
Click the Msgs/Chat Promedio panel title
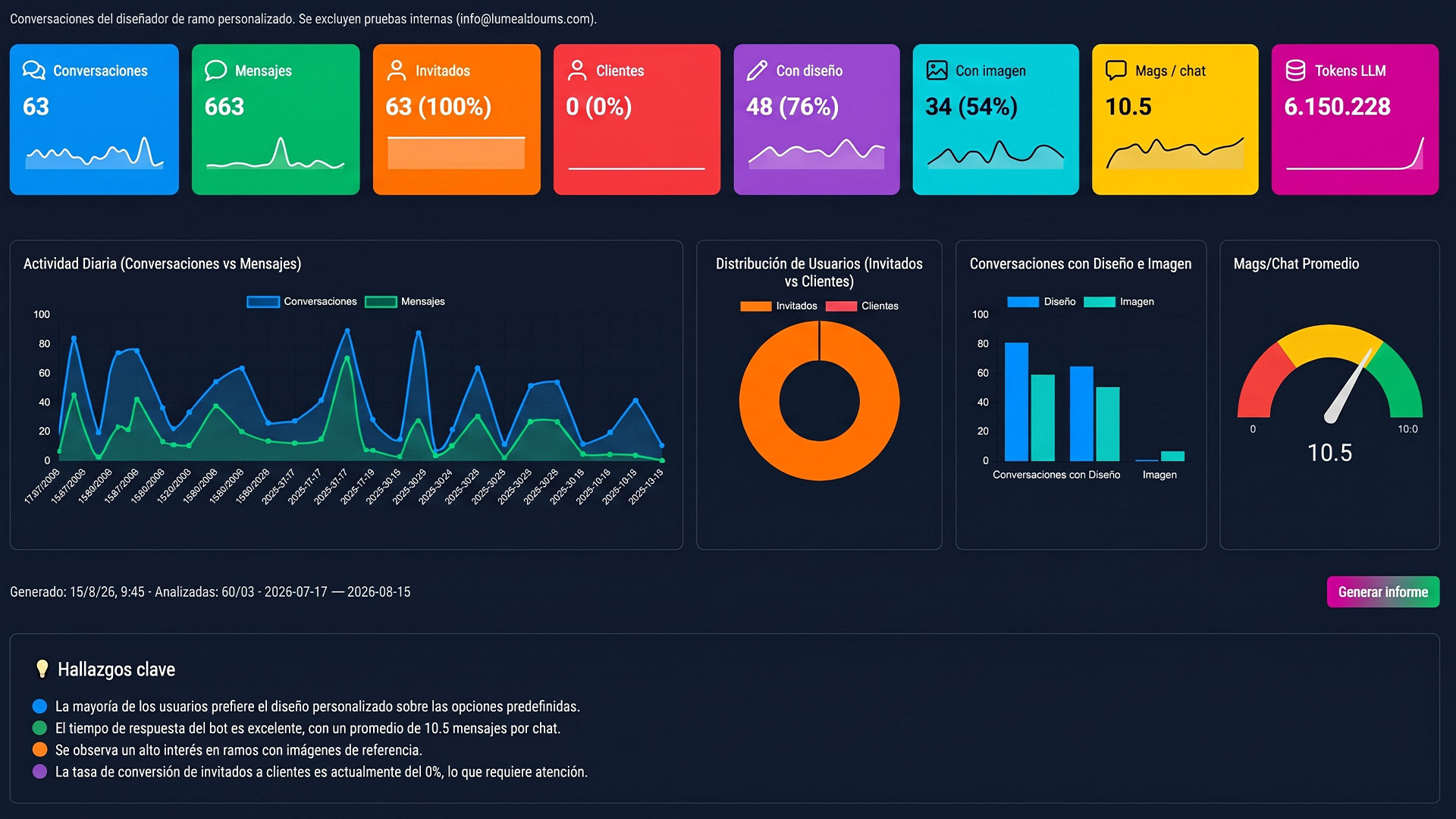click(1296, 264)
